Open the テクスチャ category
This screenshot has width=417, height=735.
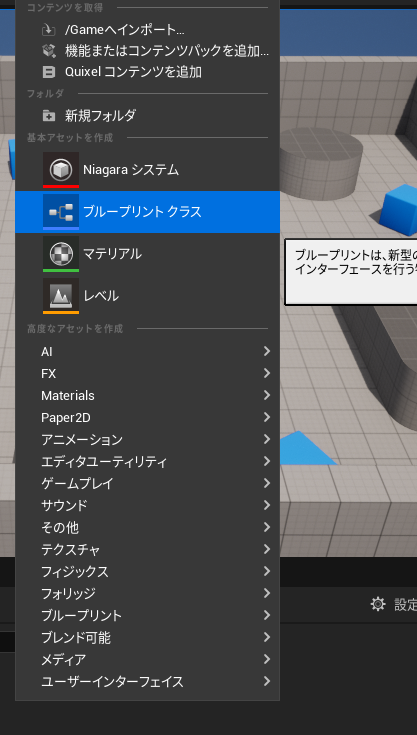[147, 550]
